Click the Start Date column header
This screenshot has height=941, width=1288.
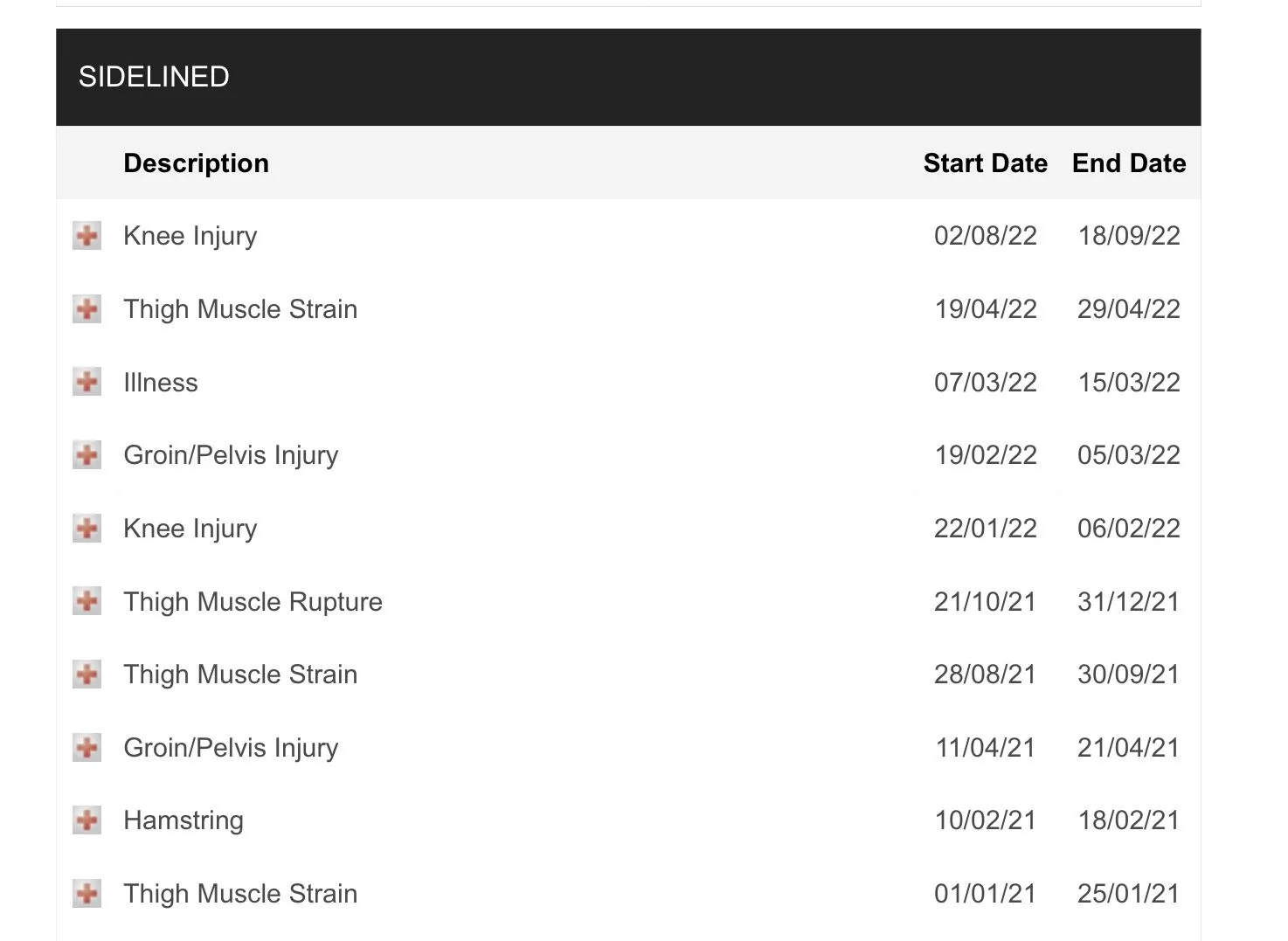[985, 163]
